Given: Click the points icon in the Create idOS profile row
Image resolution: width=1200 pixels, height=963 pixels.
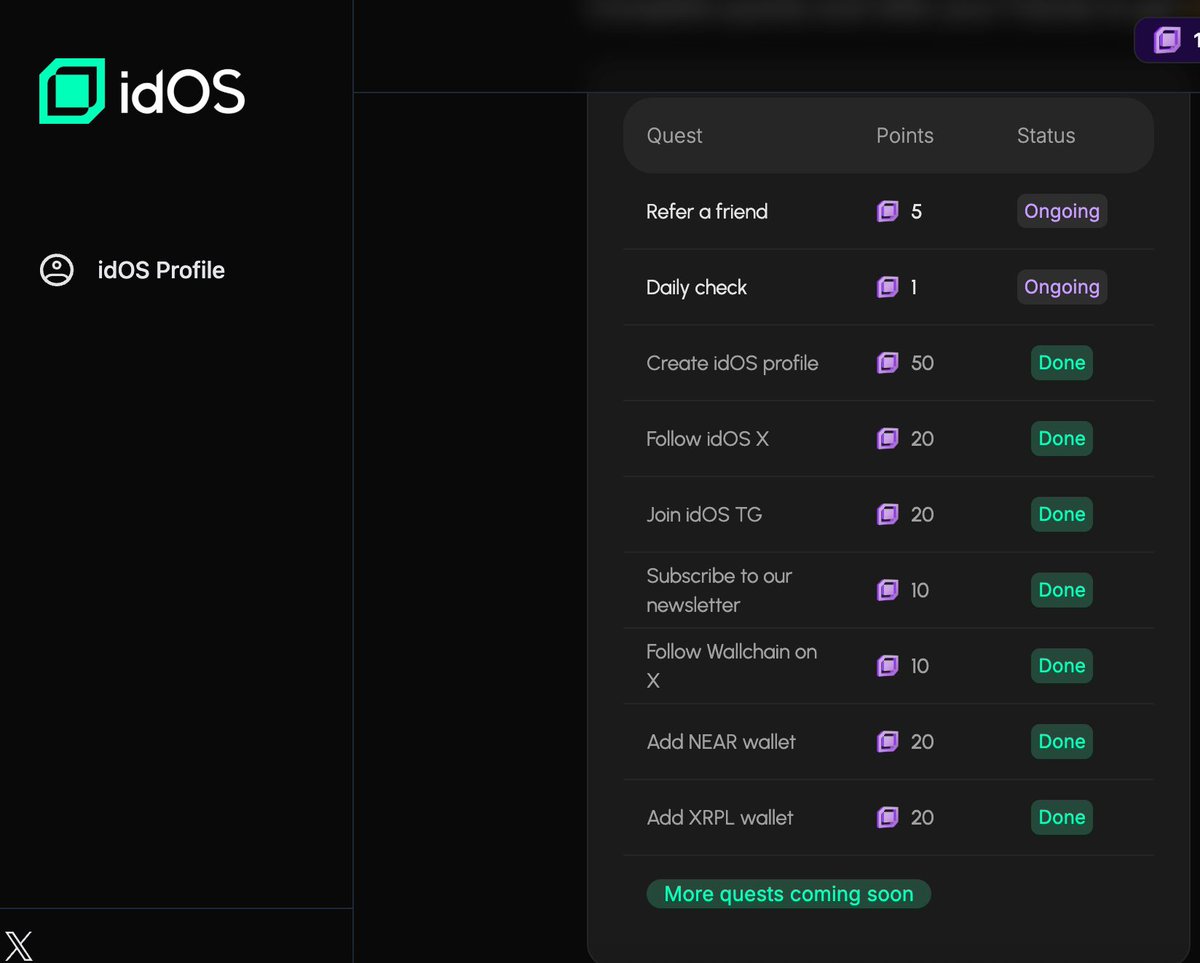Looking at the screenshot, I should point(888,363).
